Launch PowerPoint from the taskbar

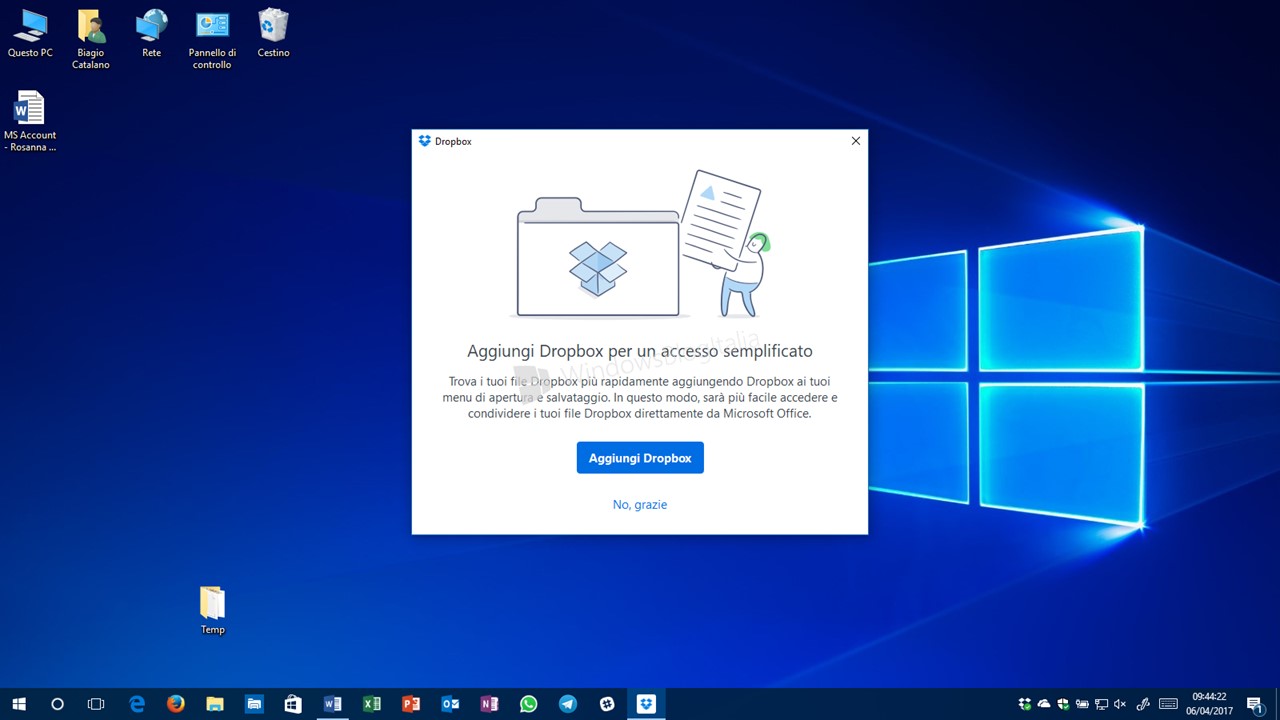(411, 704)
